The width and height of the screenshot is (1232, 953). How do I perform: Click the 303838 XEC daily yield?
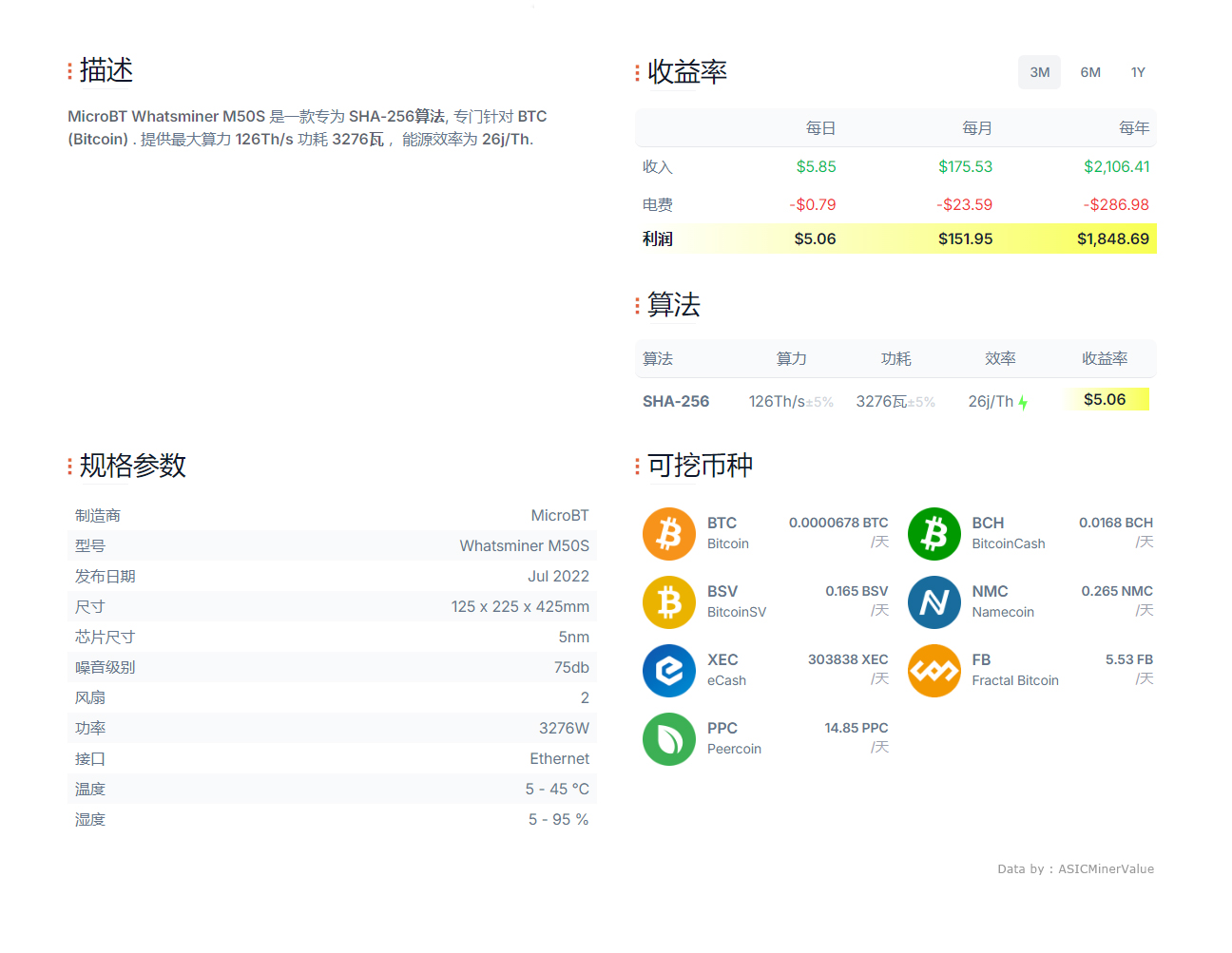point(848,659)
